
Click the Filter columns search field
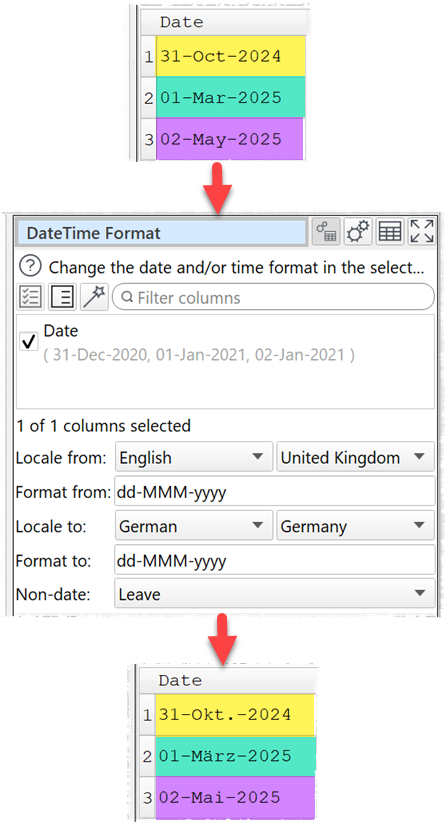pos(273,297)
